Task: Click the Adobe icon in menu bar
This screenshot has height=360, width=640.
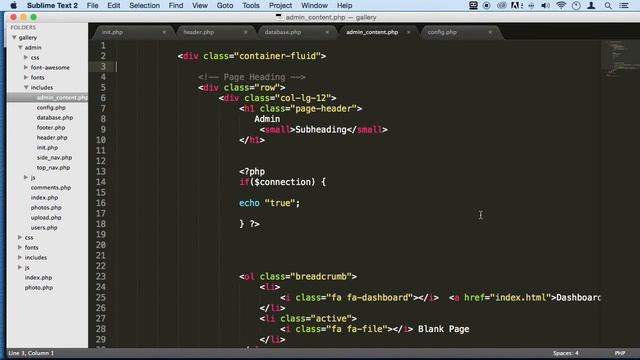Action: [516, 6]
